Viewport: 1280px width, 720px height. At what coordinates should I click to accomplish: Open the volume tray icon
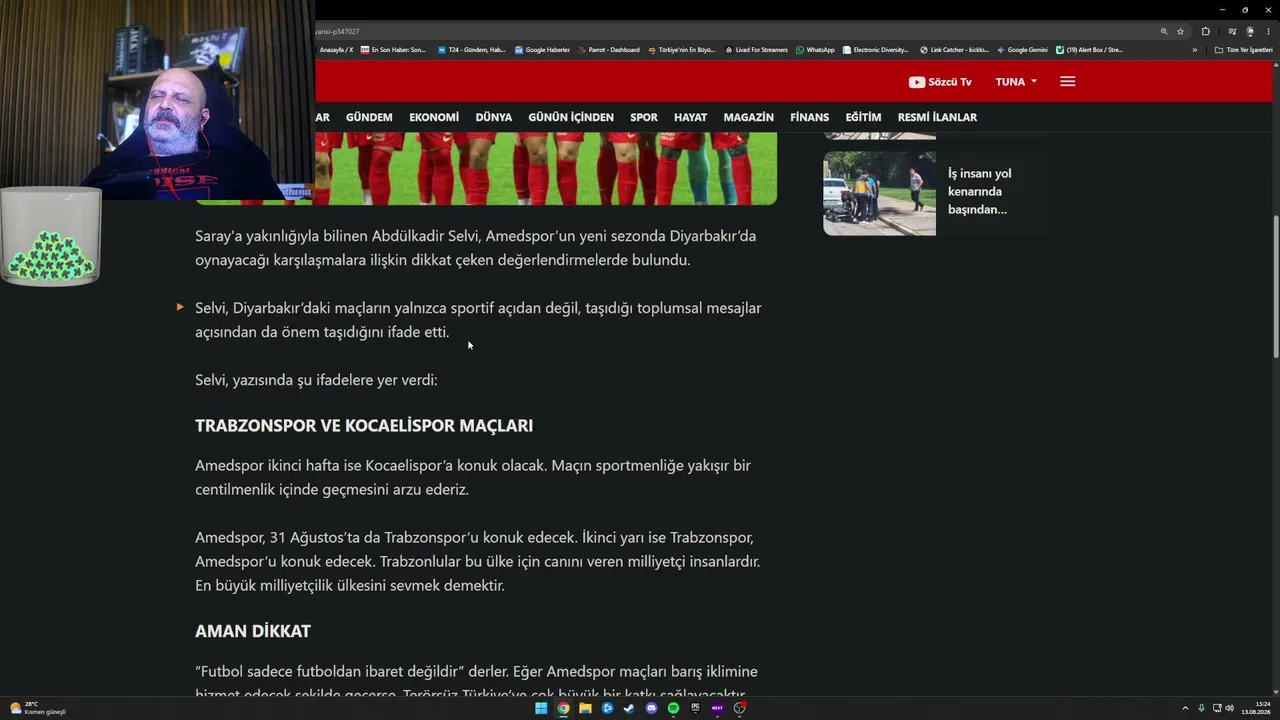(x=1229, y=708)
